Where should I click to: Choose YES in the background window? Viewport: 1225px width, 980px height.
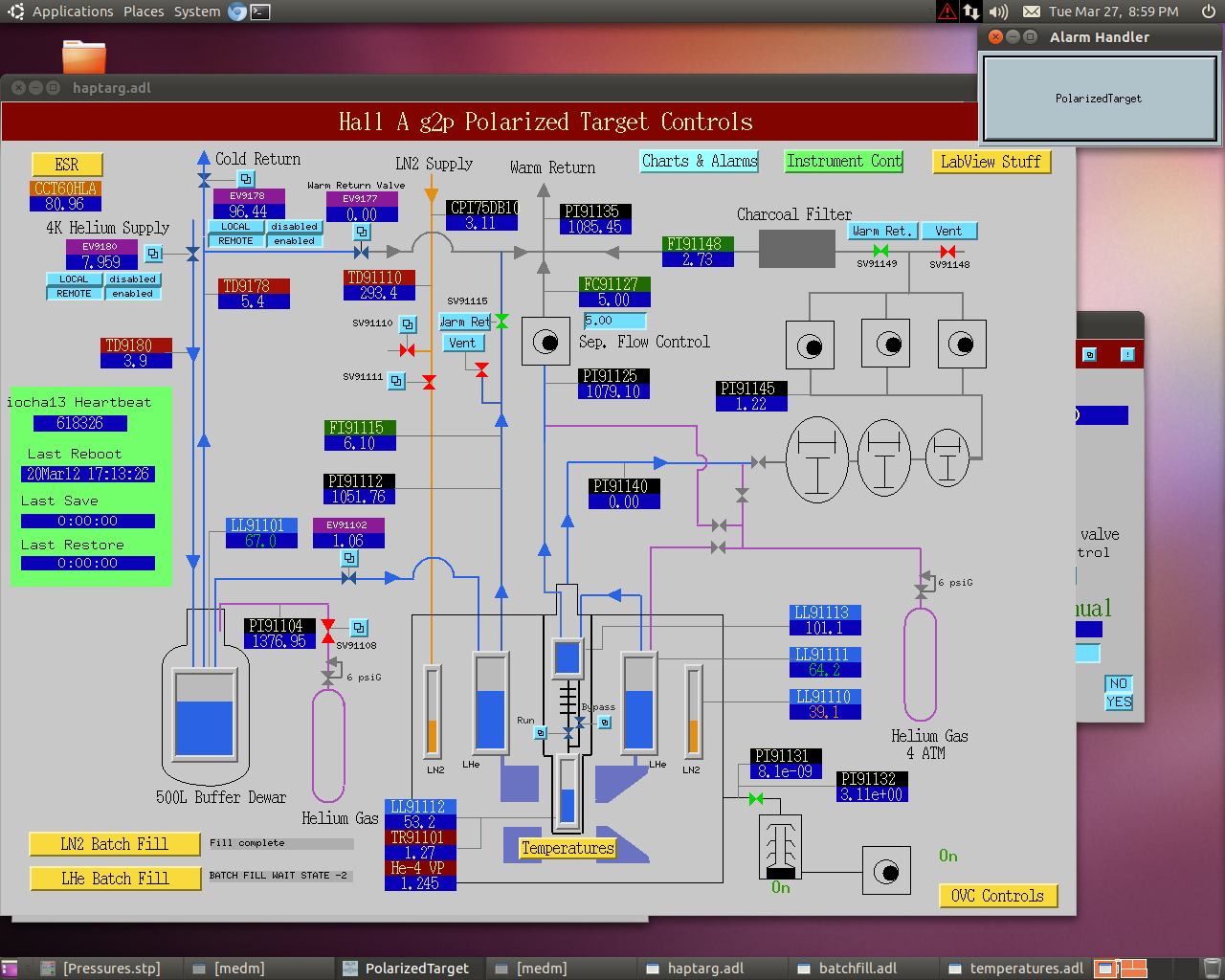[x=1119, y=702]
